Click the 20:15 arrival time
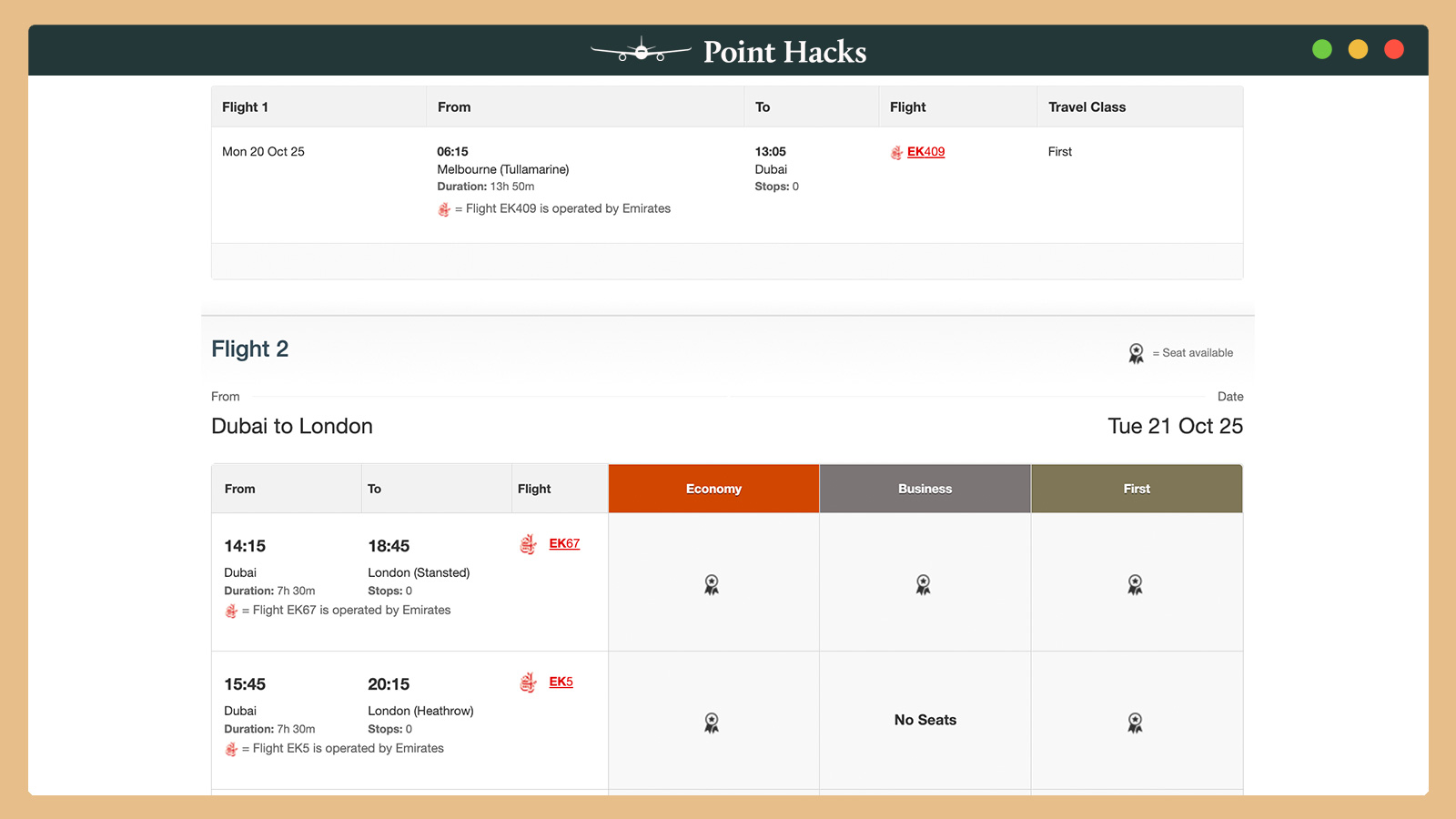The width and height of the screenshot is (1456, 819). (x=389, y=684)
